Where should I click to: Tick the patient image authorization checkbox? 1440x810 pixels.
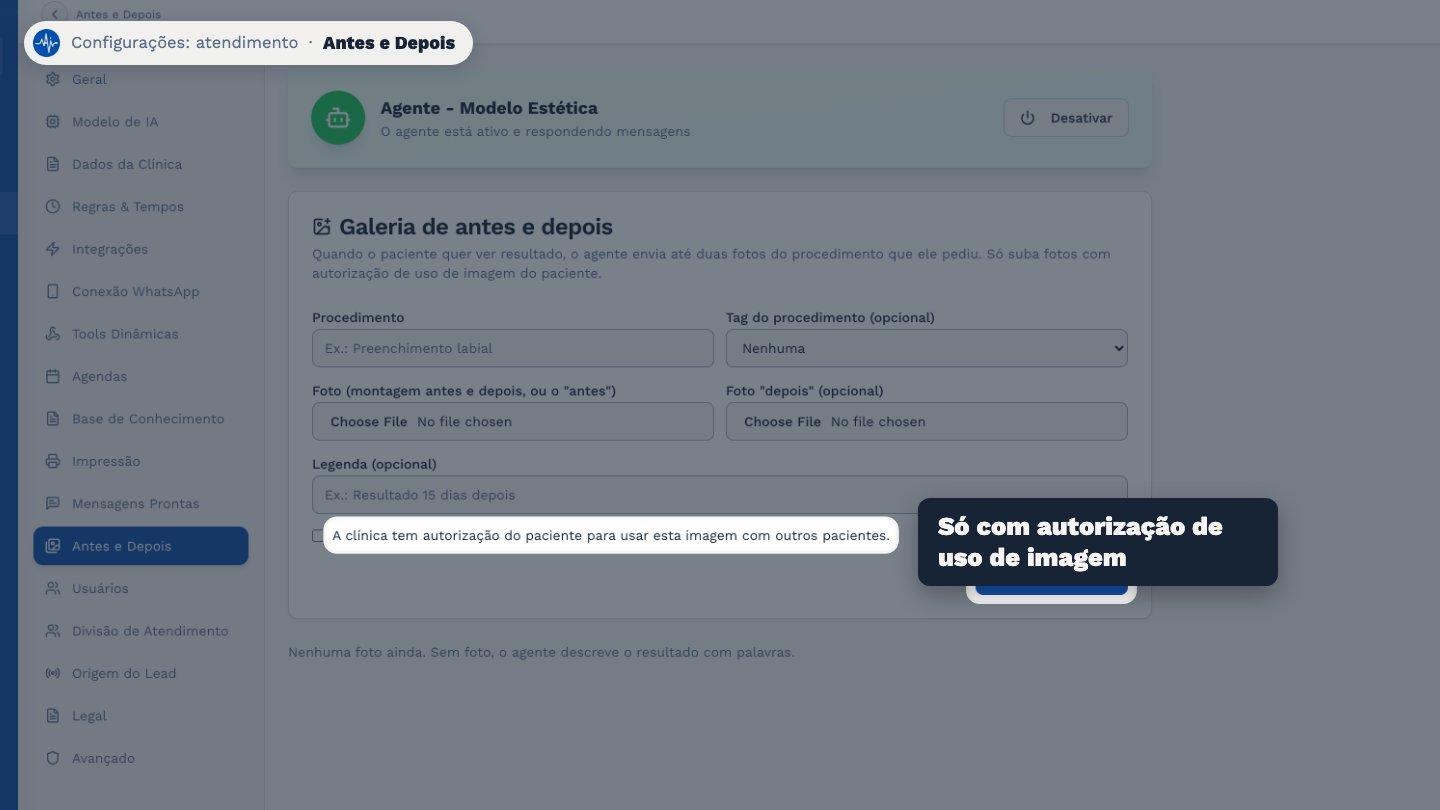[x=318, y=536]
